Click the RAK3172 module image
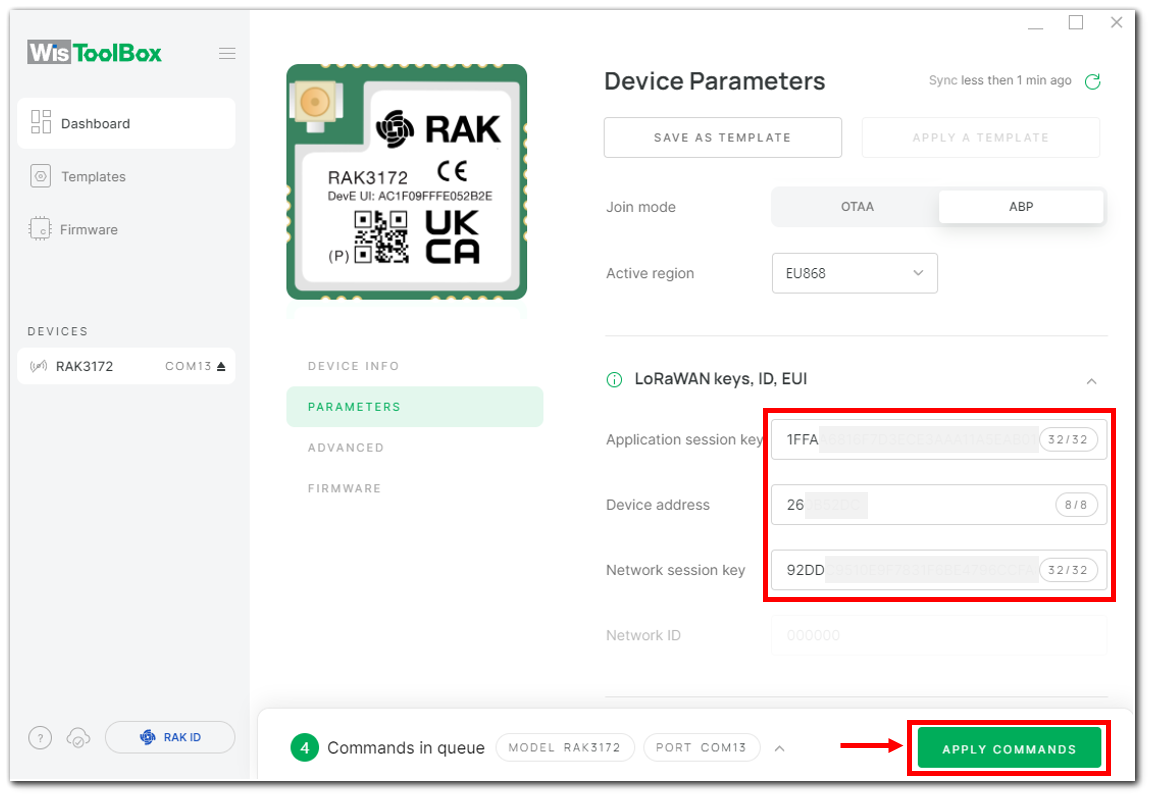 pyautogui.click(x=407, y=182)
